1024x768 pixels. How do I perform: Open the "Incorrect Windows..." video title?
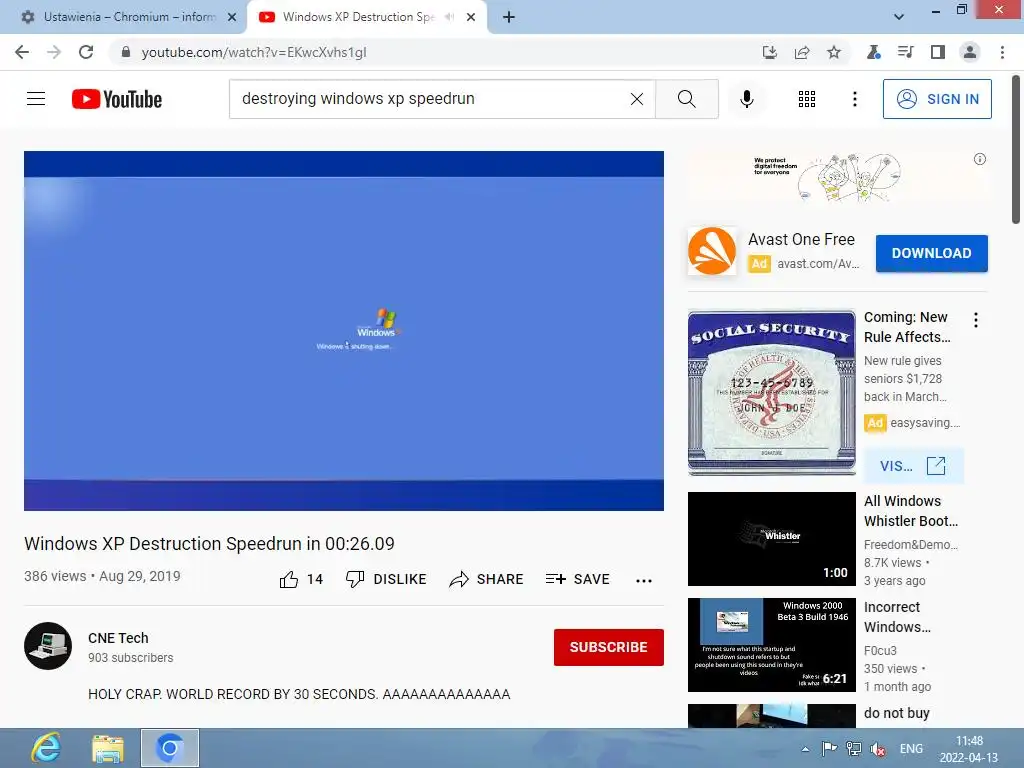[x=897, y=617]
